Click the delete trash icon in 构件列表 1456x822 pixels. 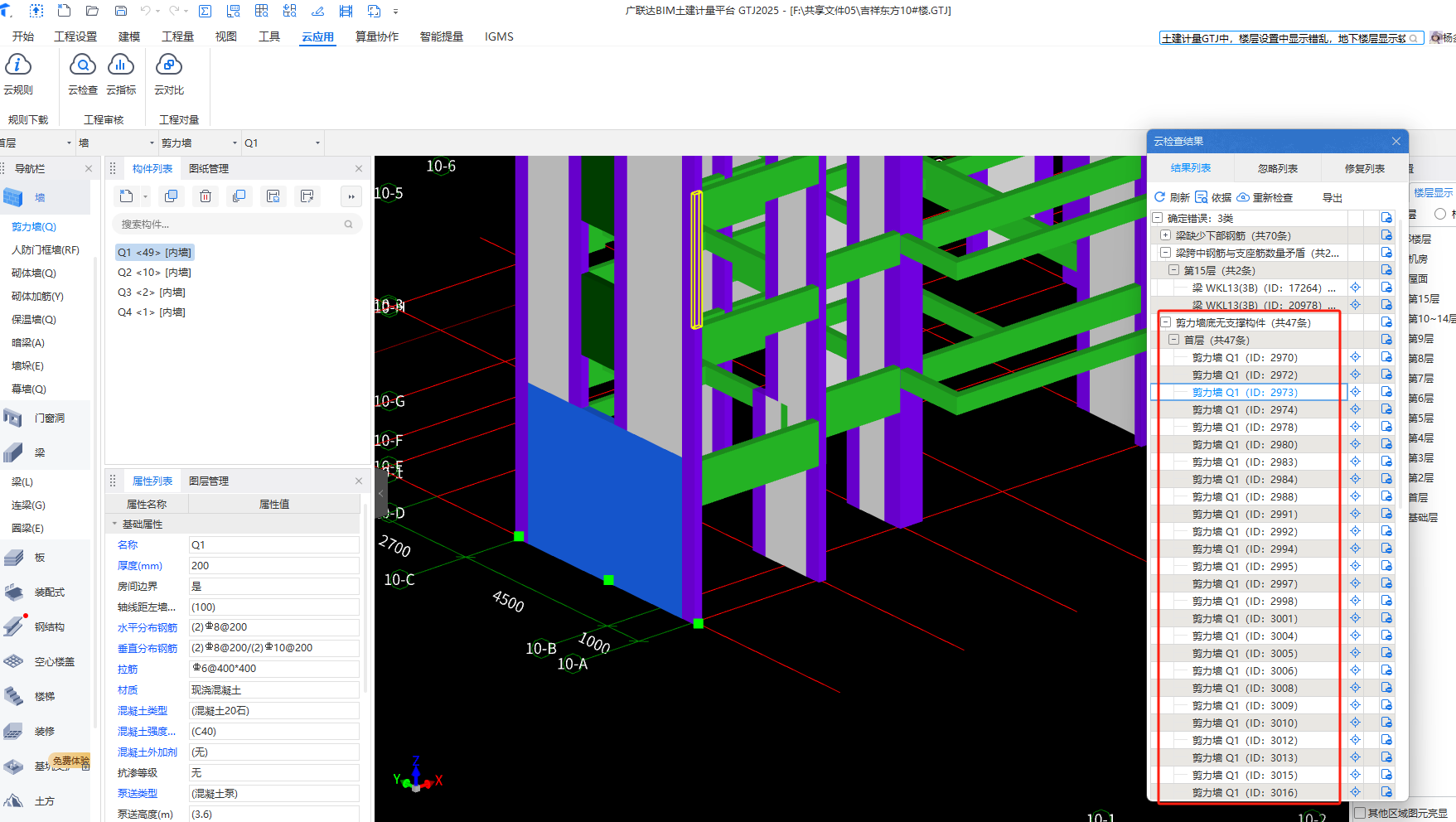[206, 196]
